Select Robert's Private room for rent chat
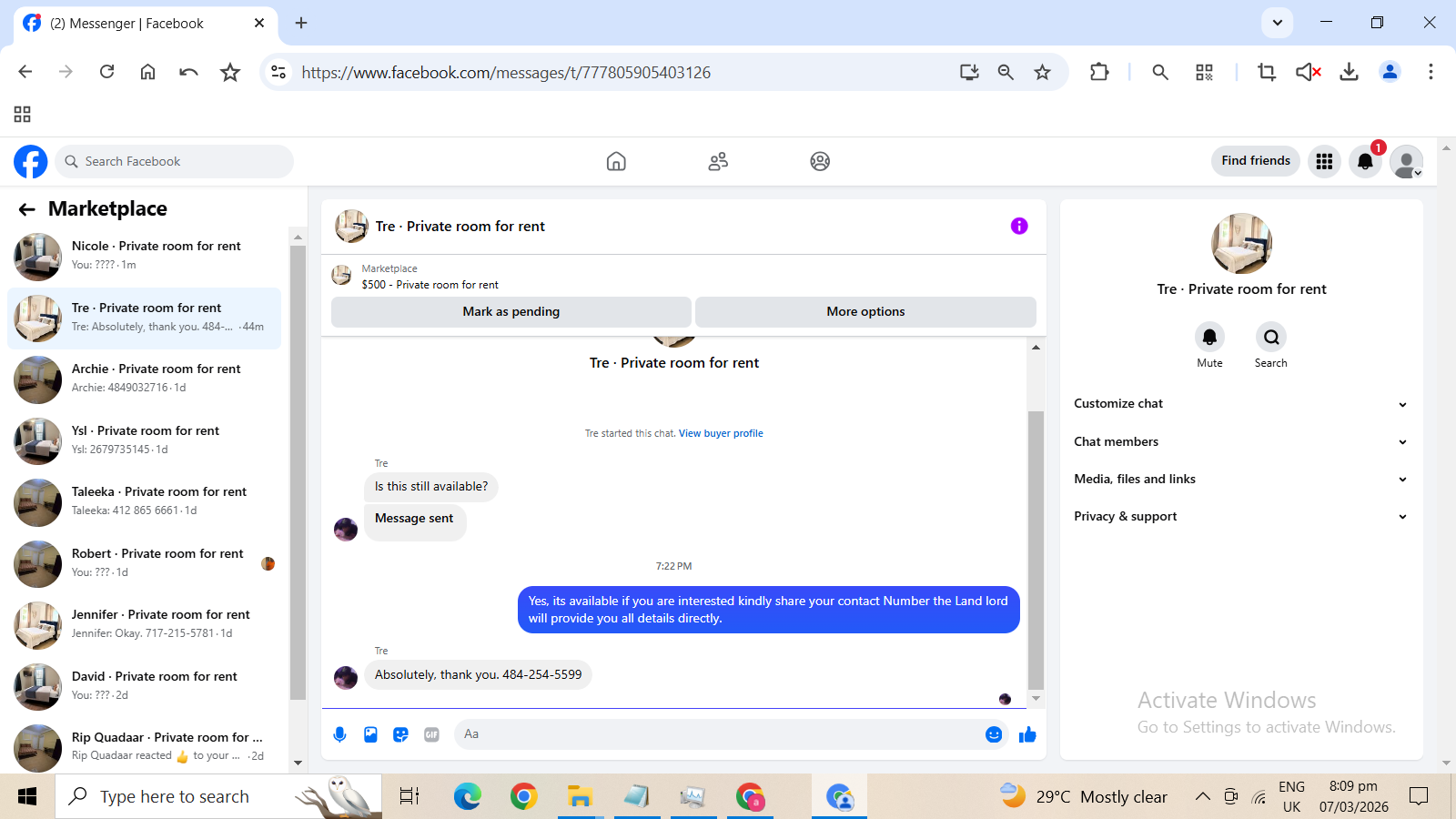Image resolution: width=1456 pixels, height=819 pixels. (144, 564)
